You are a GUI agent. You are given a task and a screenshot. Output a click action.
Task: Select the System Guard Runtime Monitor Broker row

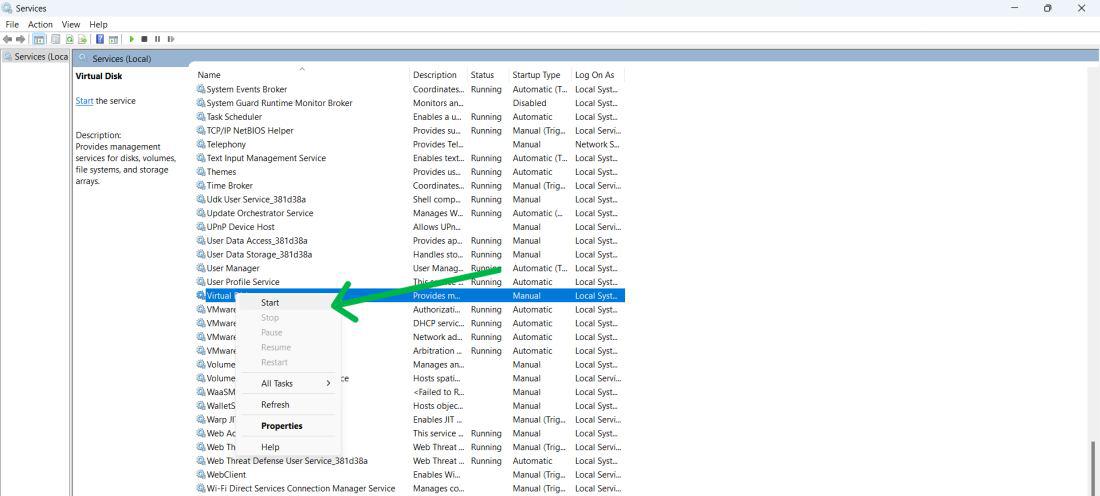410,103
